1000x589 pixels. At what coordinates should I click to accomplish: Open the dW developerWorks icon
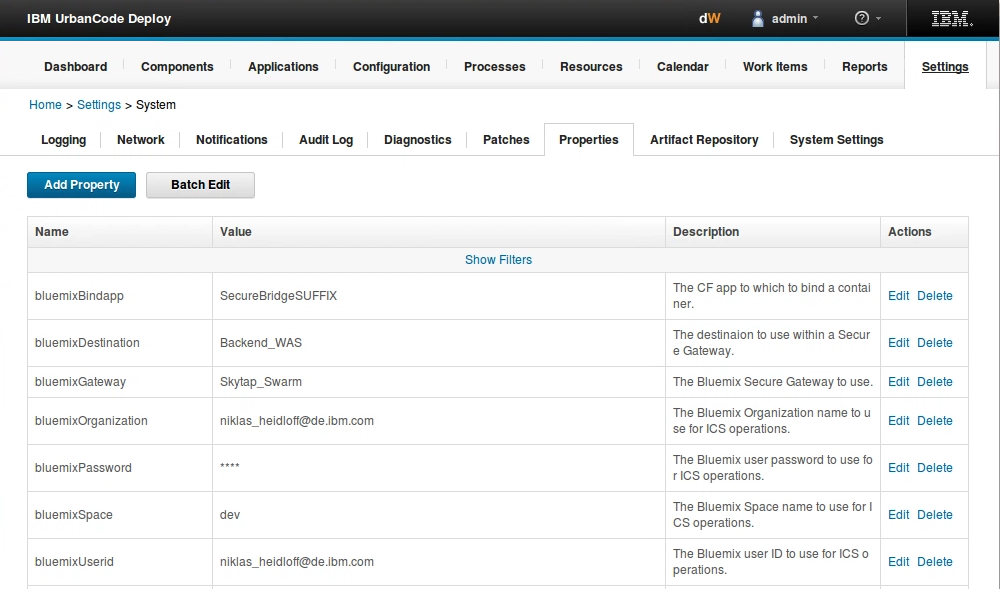(x=709, y=18)
